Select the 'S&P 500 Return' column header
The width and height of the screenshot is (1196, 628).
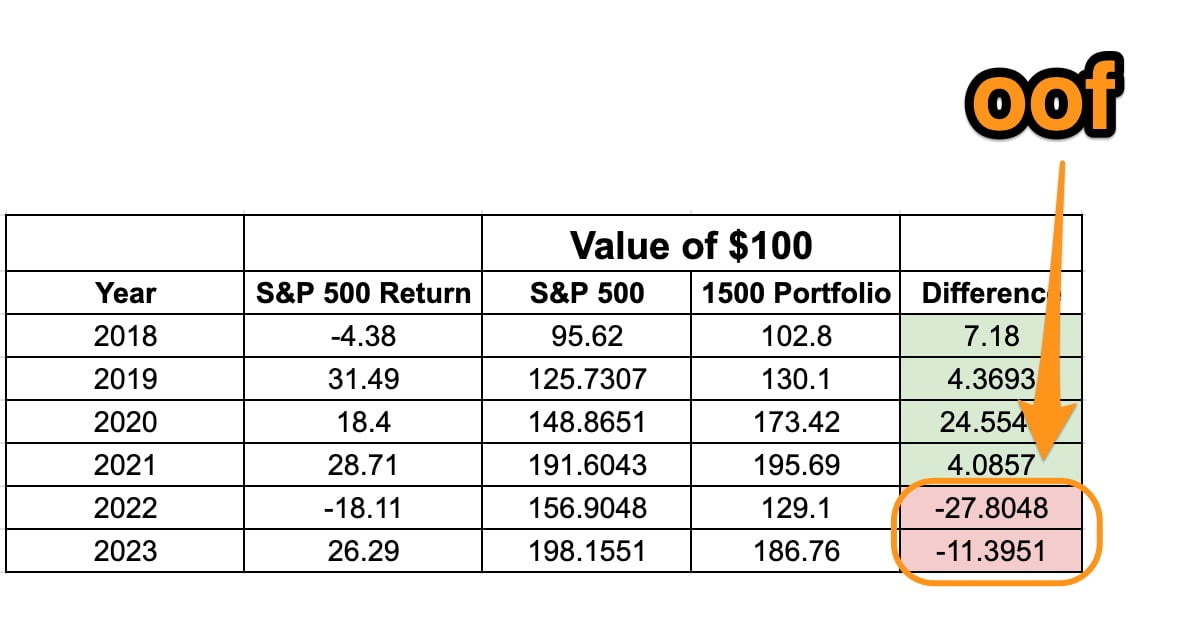(x=362, y=293)
